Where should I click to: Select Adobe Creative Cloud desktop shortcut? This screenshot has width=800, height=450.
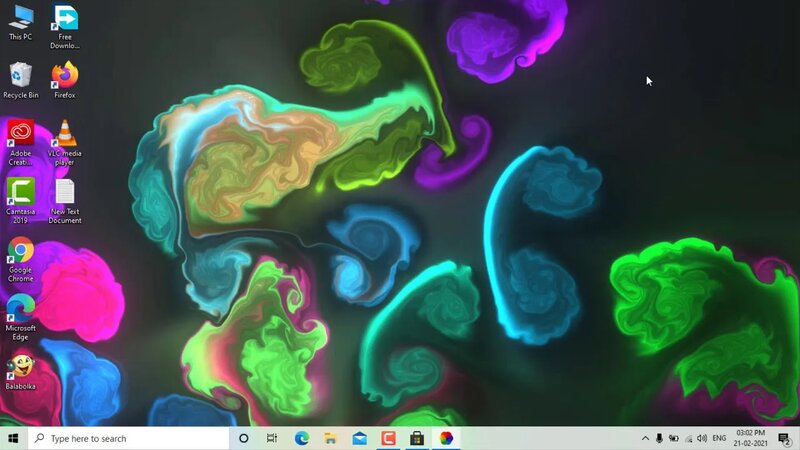20,142
